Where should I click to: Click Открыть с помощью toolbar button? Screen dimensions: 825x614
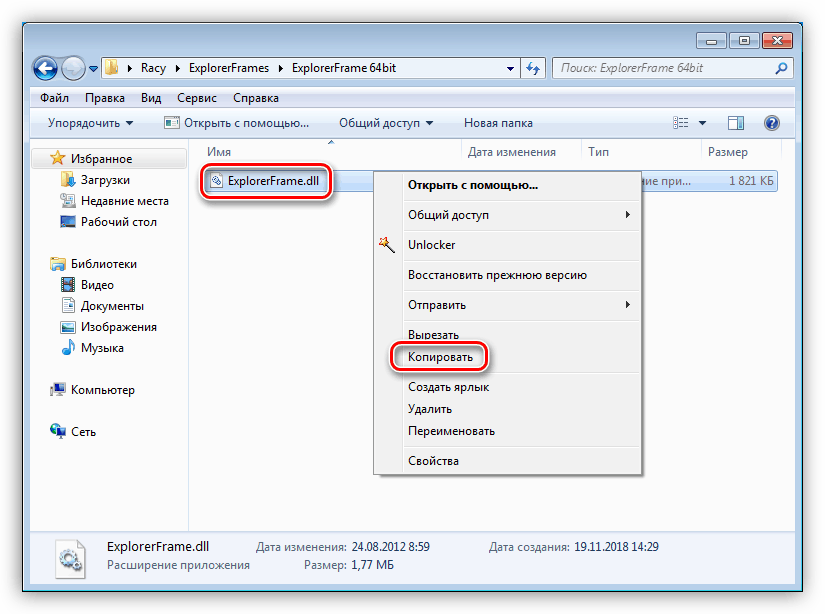(236, 123)
